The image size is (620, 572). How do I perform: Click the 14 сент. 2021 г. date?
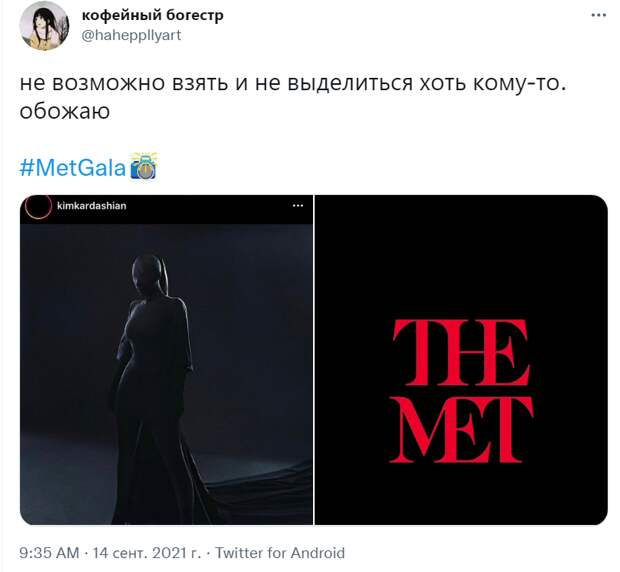[x=146, y=553]
